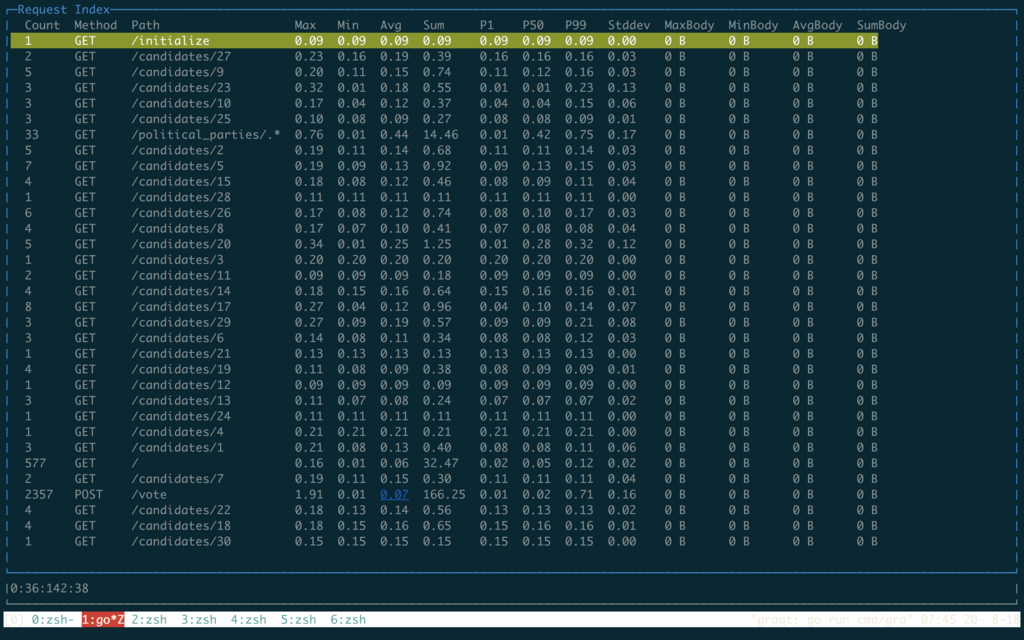
Task: Click the Avg column header
Action: (x=391, y=25)
